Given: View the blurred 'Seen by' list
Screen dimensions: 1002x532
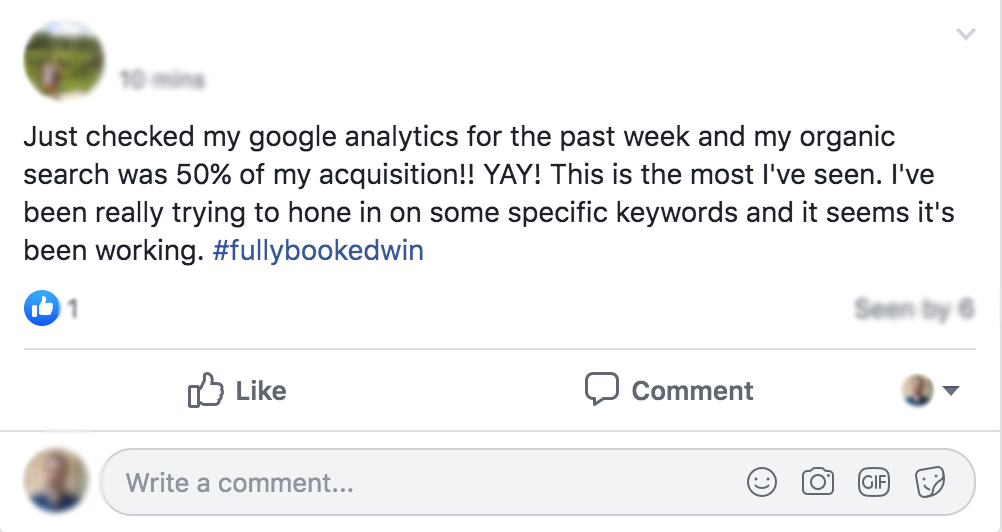Looking at the screenshot, I should pyautogui.click(x=913, y=309).
